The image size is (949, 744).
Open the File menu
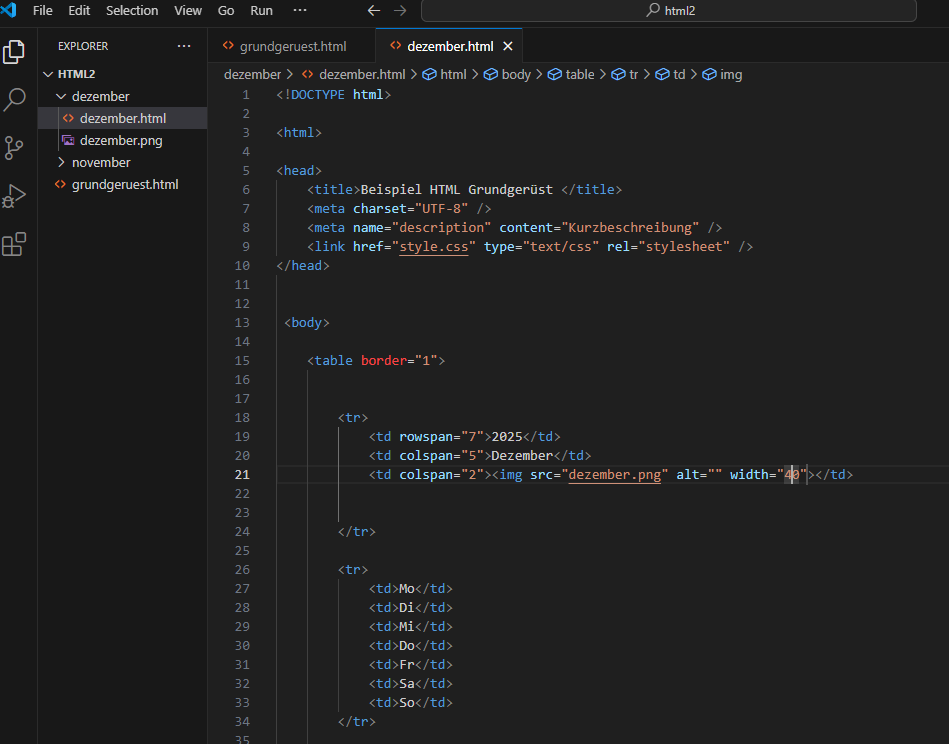43,11
